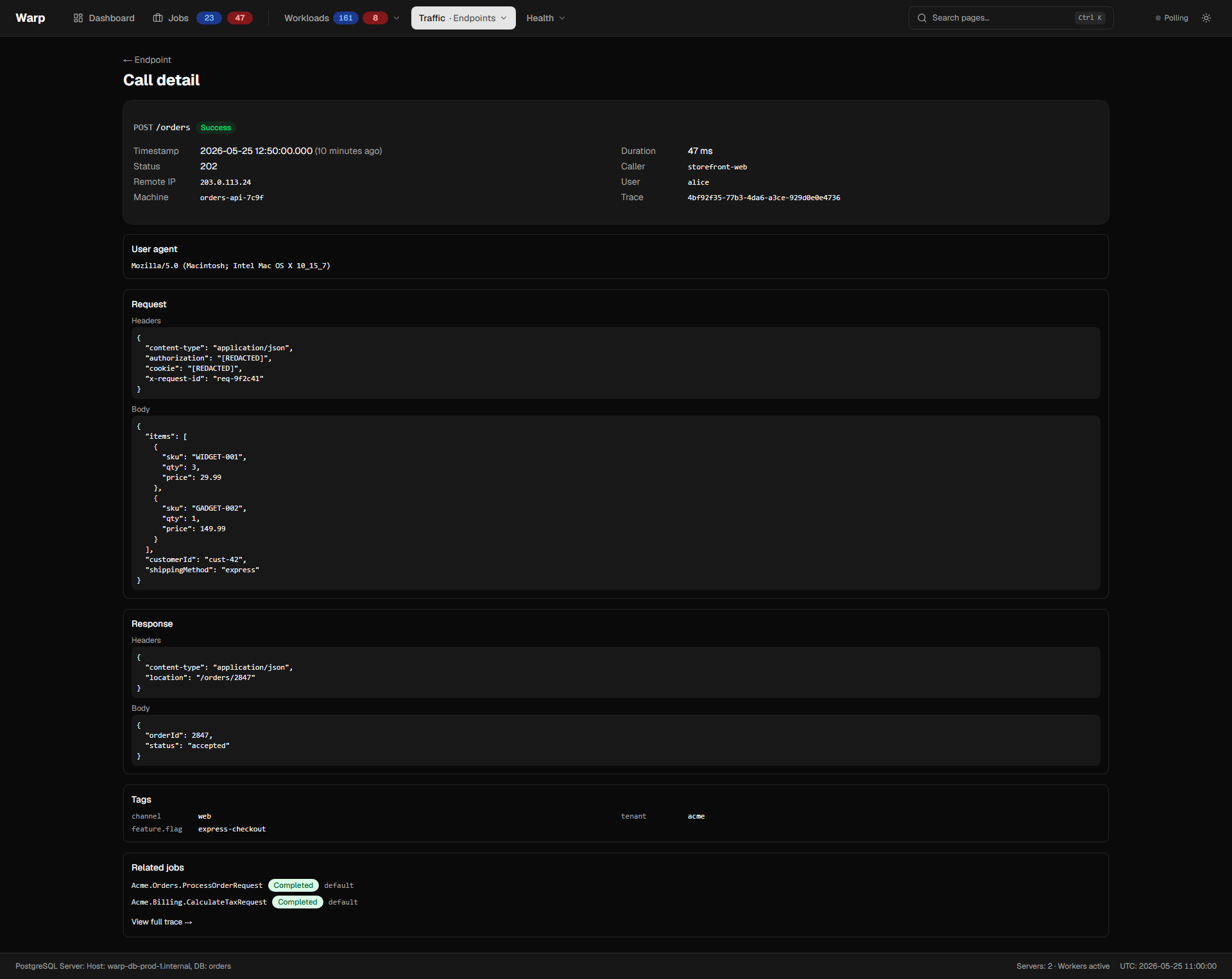
Task: Click the UTC time in footer
Action: (1168, 966)
